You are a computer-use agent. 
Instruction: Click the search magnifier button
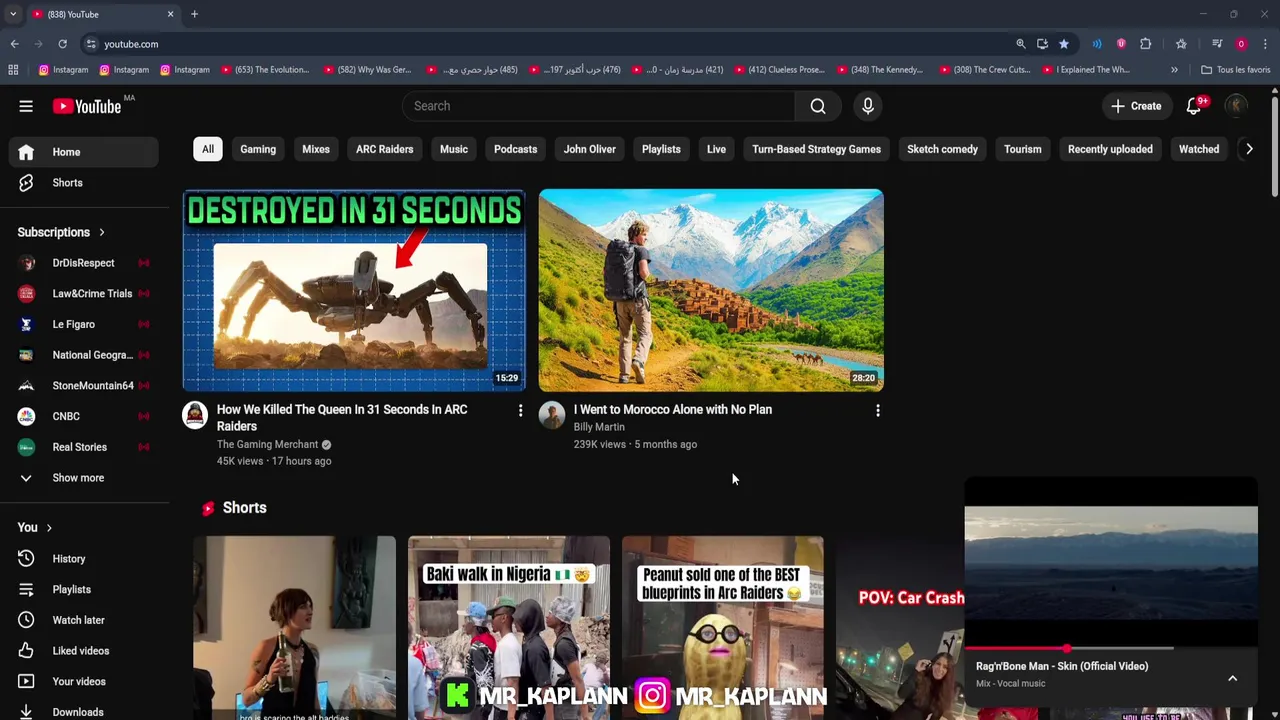818,106
